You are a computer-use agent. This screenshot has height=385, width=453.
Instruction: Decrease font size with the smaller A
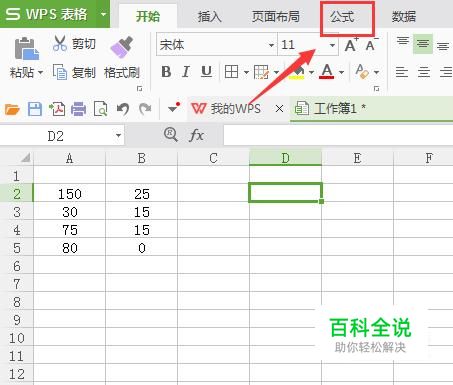coord(371,45)
